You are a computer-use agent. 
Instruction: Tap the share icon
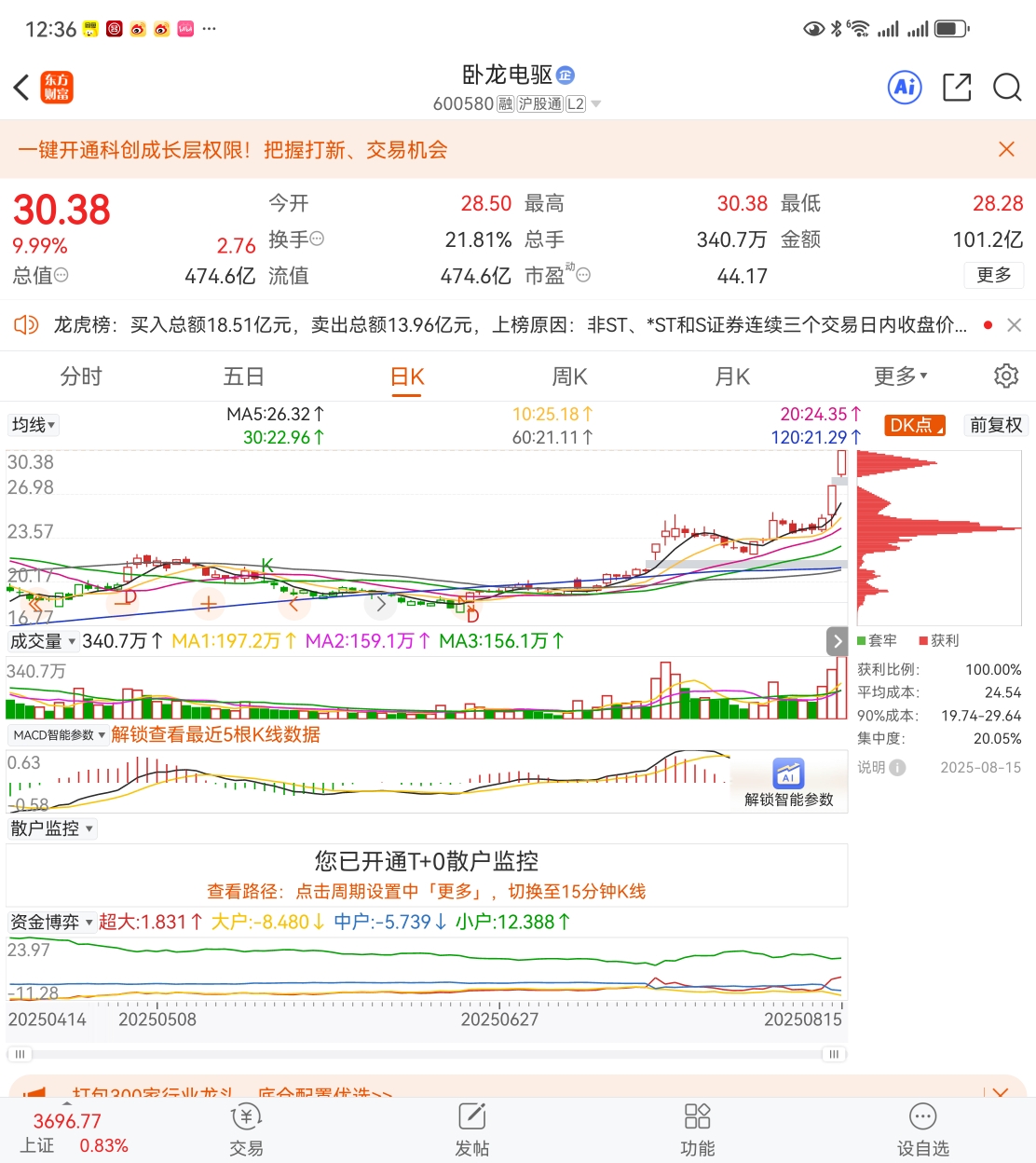[x=957, y=88]
